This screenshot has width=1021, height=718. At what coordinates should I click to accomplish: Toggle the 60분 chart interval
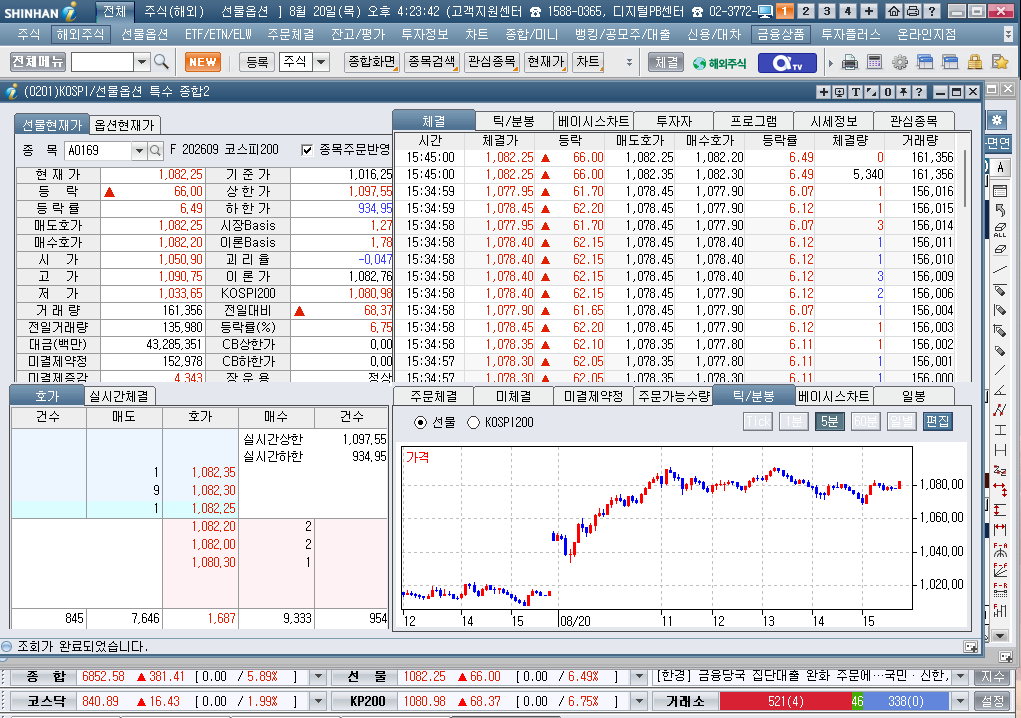pyautogui.click(x=865, y=422)
